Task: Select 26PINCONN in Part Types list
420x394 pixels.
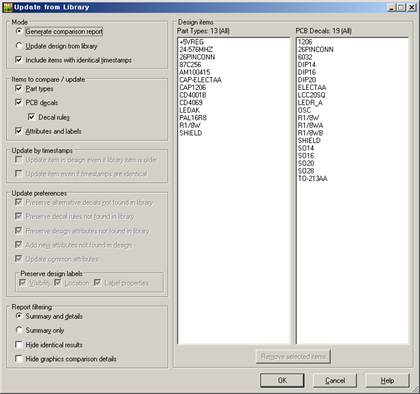Action: [197, 57]
